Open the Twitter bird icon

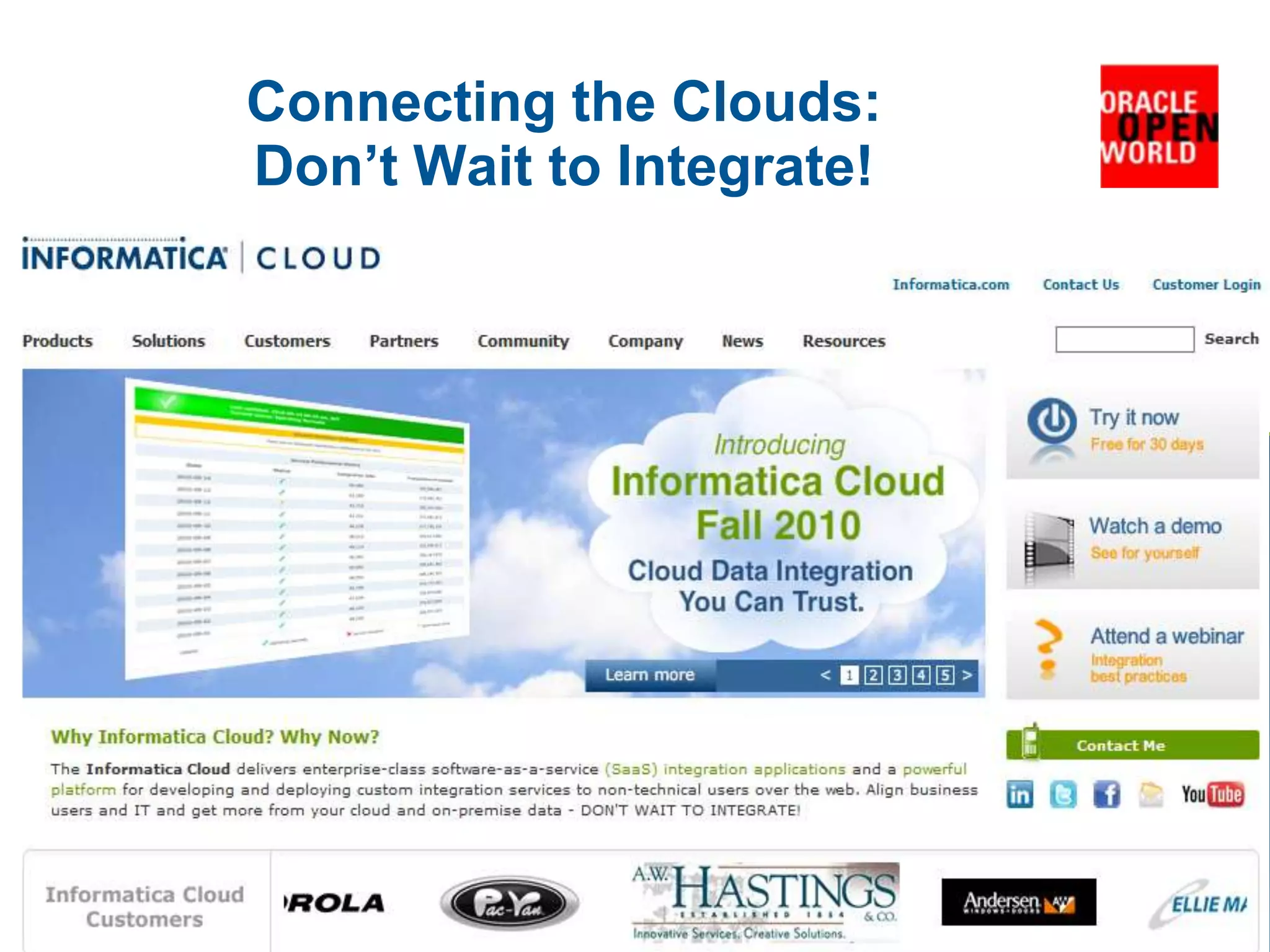coord(1063,795)
